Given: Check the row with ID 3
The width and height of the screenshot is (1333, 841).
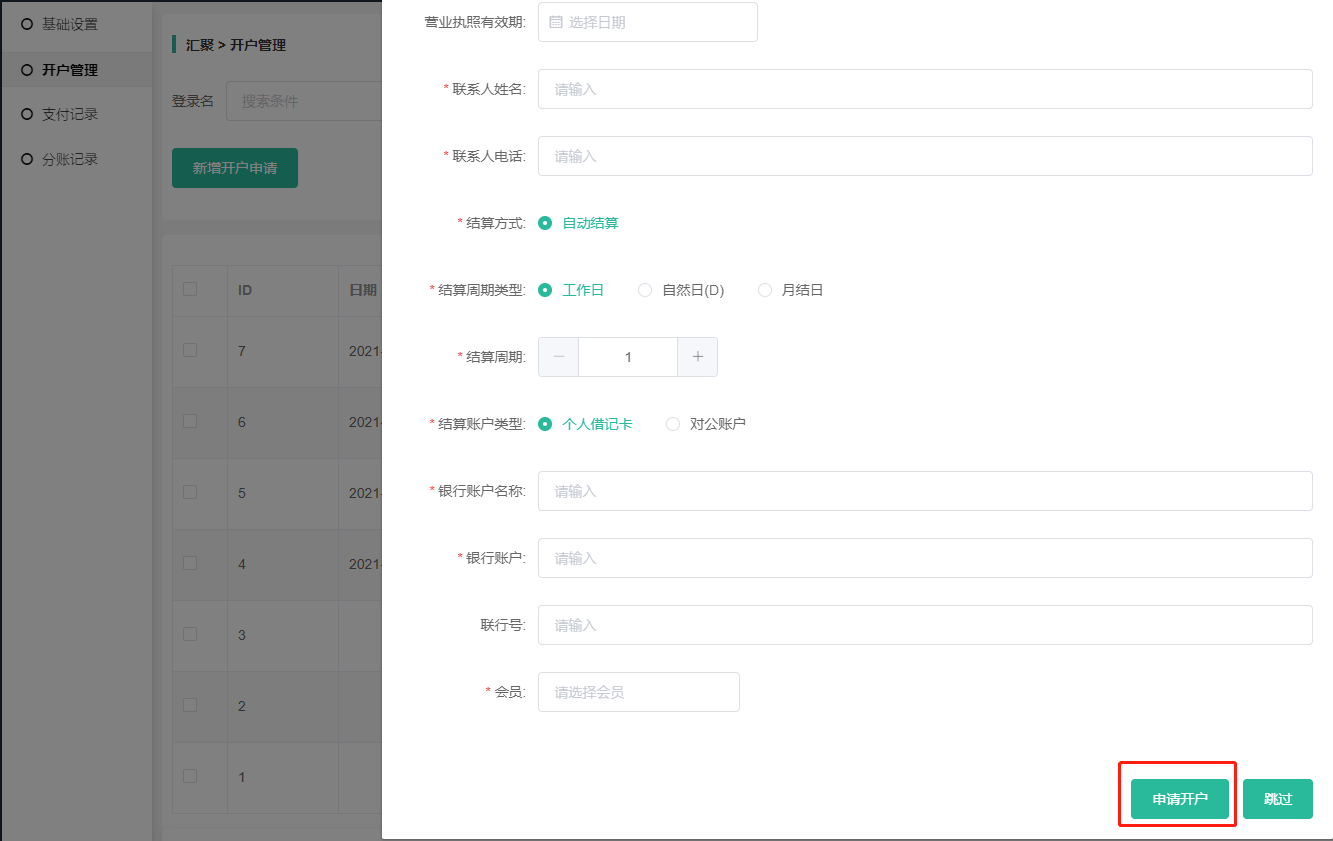Looking at the screenshot, I should [x=190, y=634].
